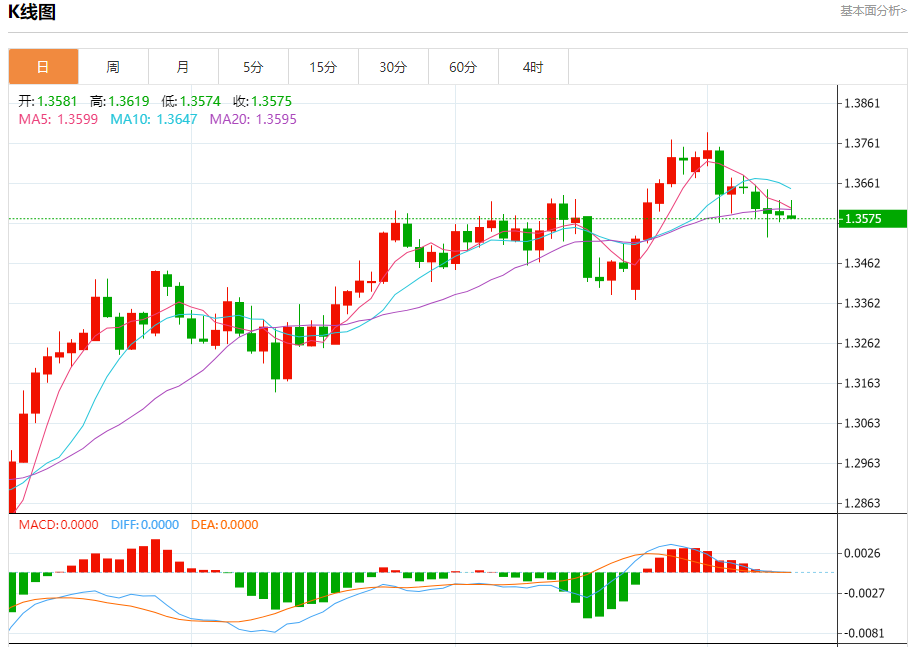Click the 收 closing price 1.3575 readout
The width and height of the screenshot is (911, 647).
point(263,102)
